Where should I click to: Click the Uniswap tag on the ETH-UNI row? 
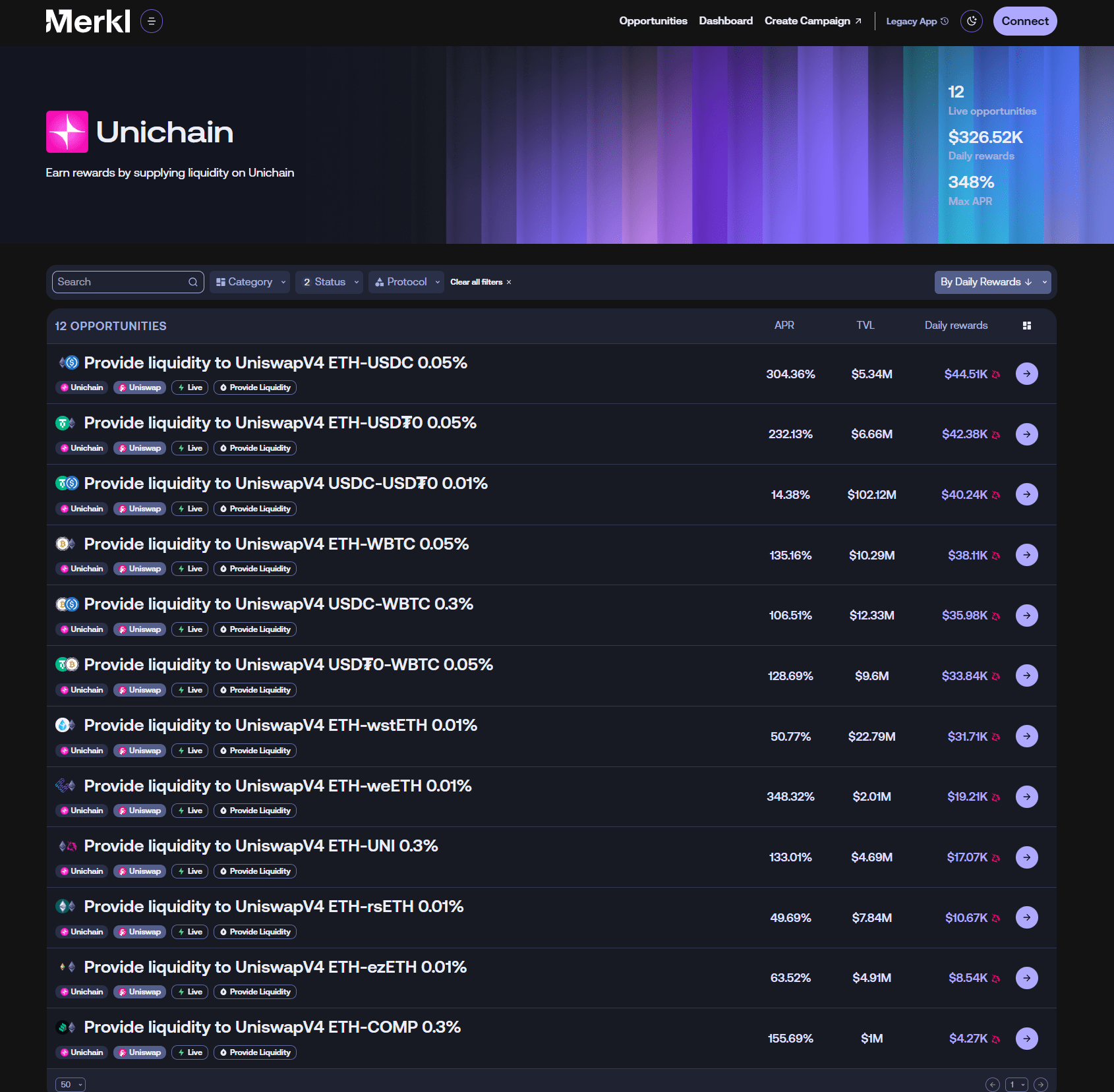(139, 871)
